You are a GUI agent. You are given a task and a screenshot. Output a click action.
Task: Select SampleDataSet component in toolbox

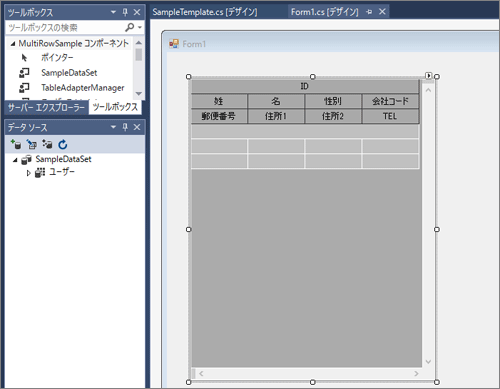(69, 73)
